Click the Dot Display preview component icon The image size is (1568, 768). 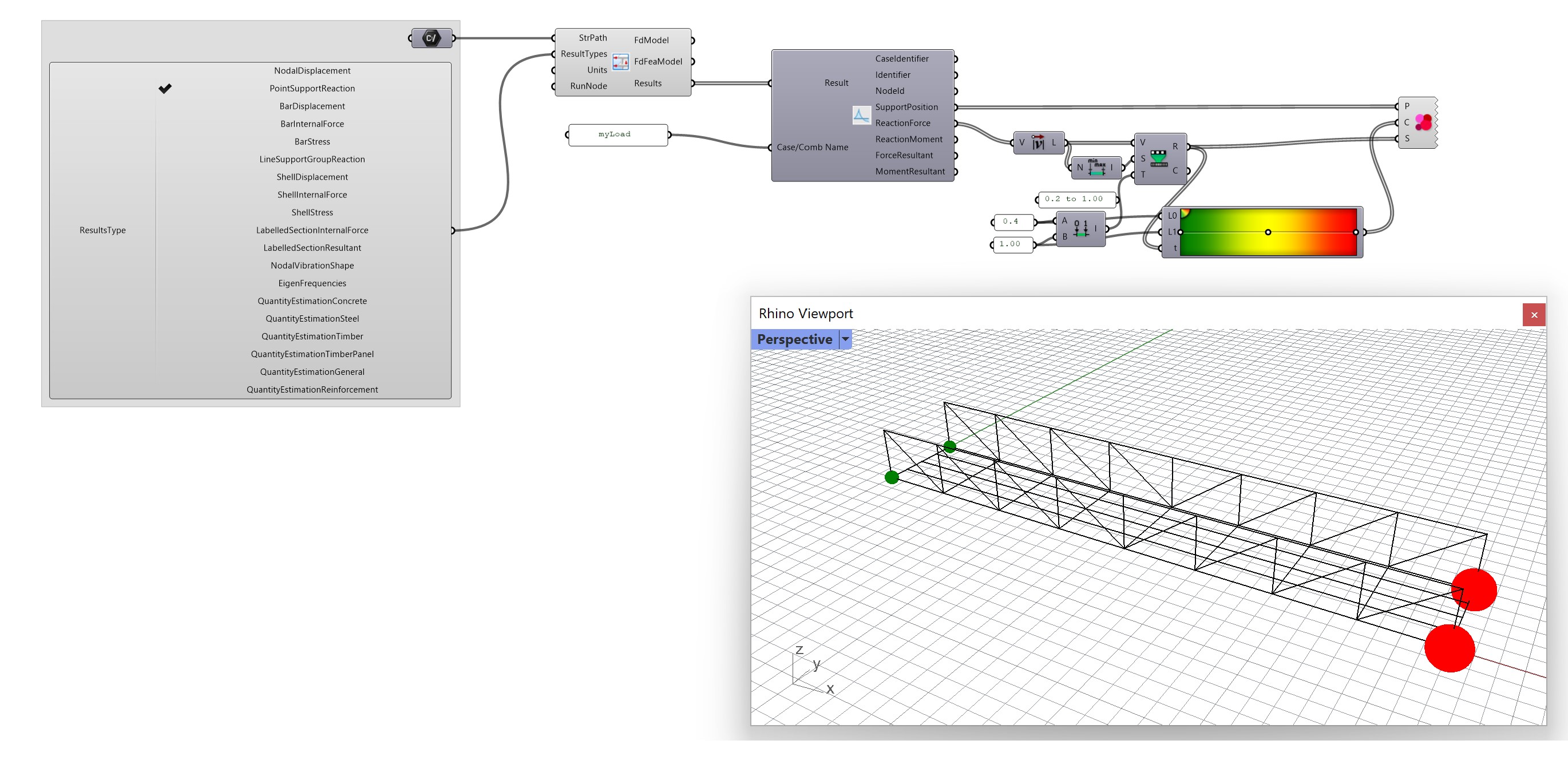[1423, 122]
